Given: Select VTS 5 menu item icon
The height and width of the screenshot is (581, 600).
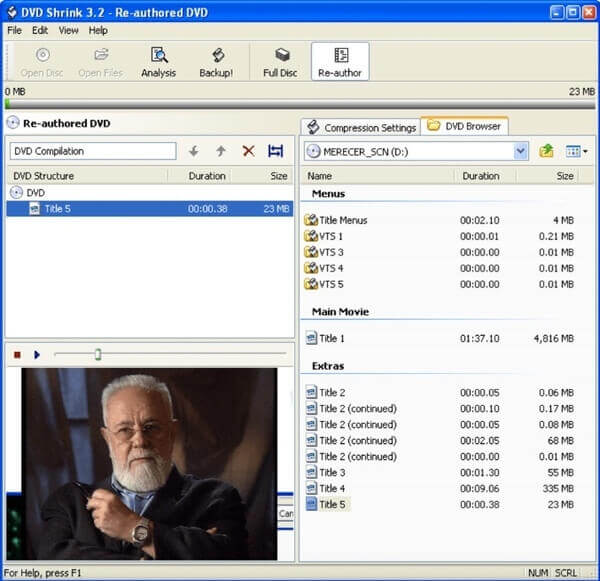Looking at the screenshot, I should coord(311,284).
